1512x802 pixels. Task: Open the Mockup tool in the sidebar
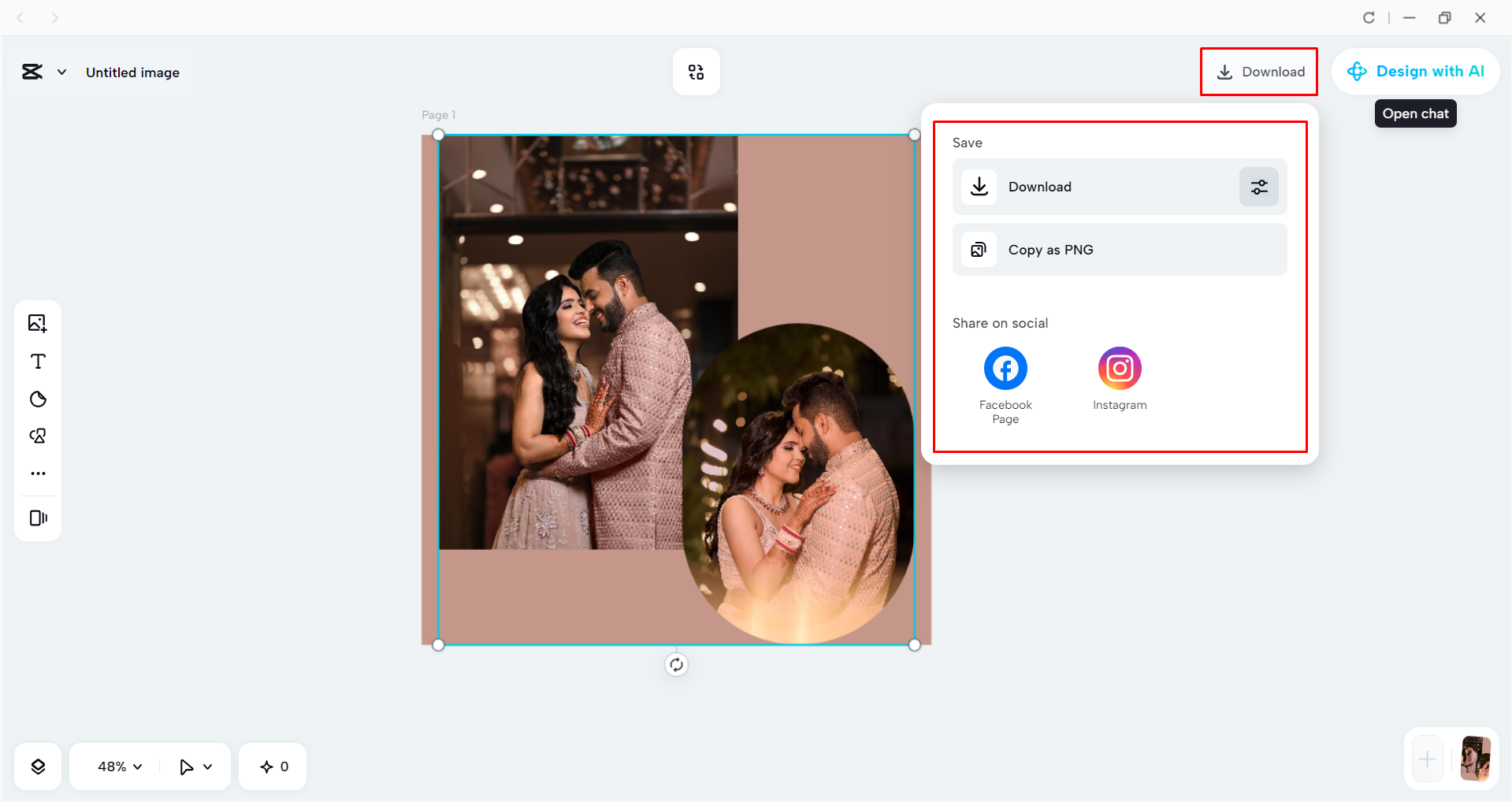37,518
